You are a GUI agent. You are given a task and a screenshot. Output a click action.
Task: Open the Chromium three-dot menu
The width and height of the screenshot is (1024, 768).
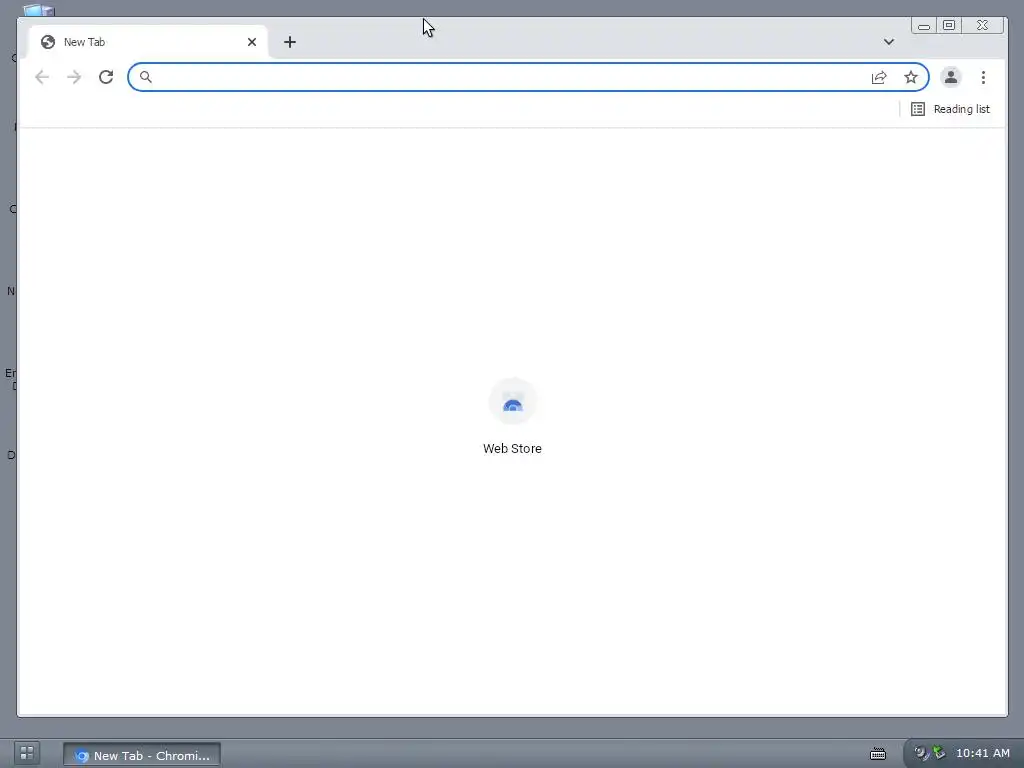click(x=983, y=77)
